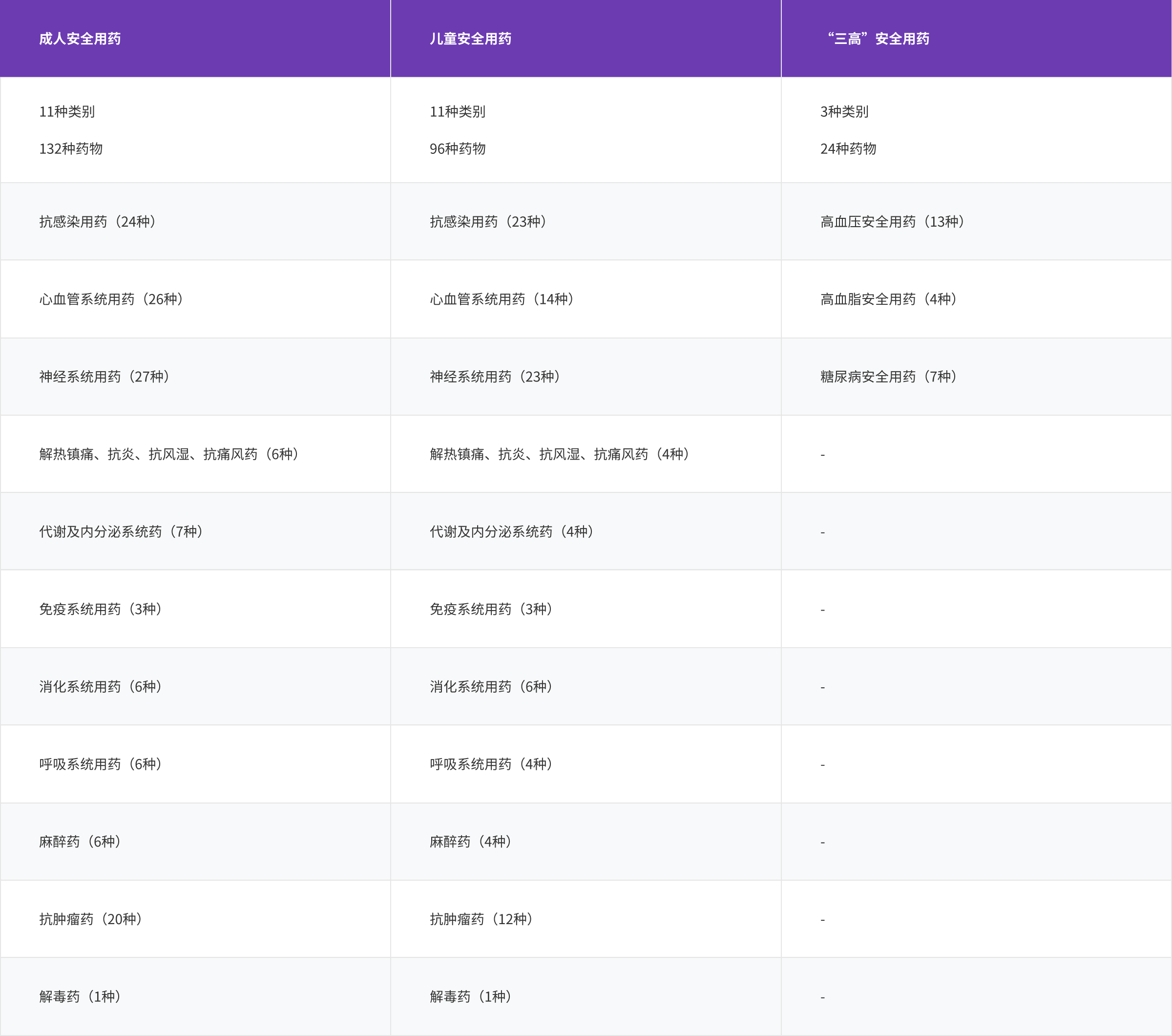Click 高血压安全用药（13种）entry
This screenshot has width=1172, height=1036.
(x=892, y=221)
